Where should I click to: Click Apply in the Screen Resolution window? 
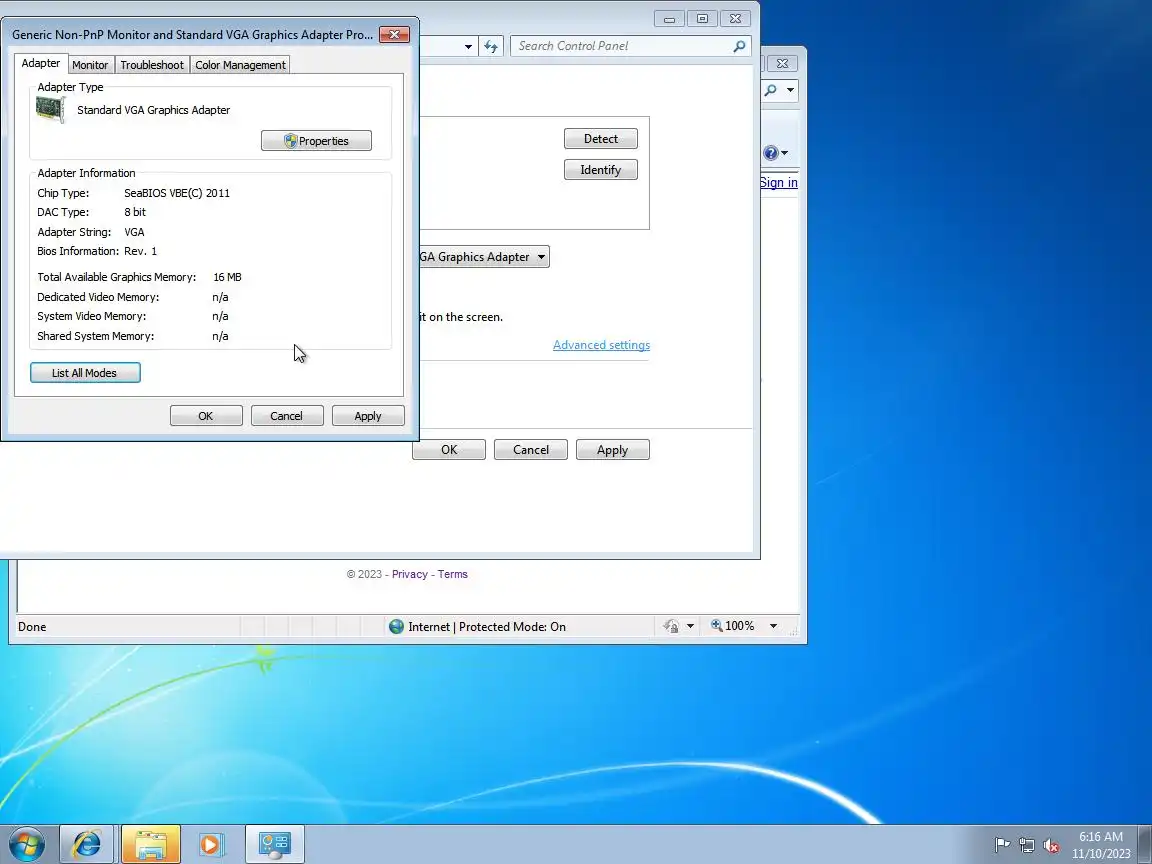pyautogui.click(x=613, y=450)
